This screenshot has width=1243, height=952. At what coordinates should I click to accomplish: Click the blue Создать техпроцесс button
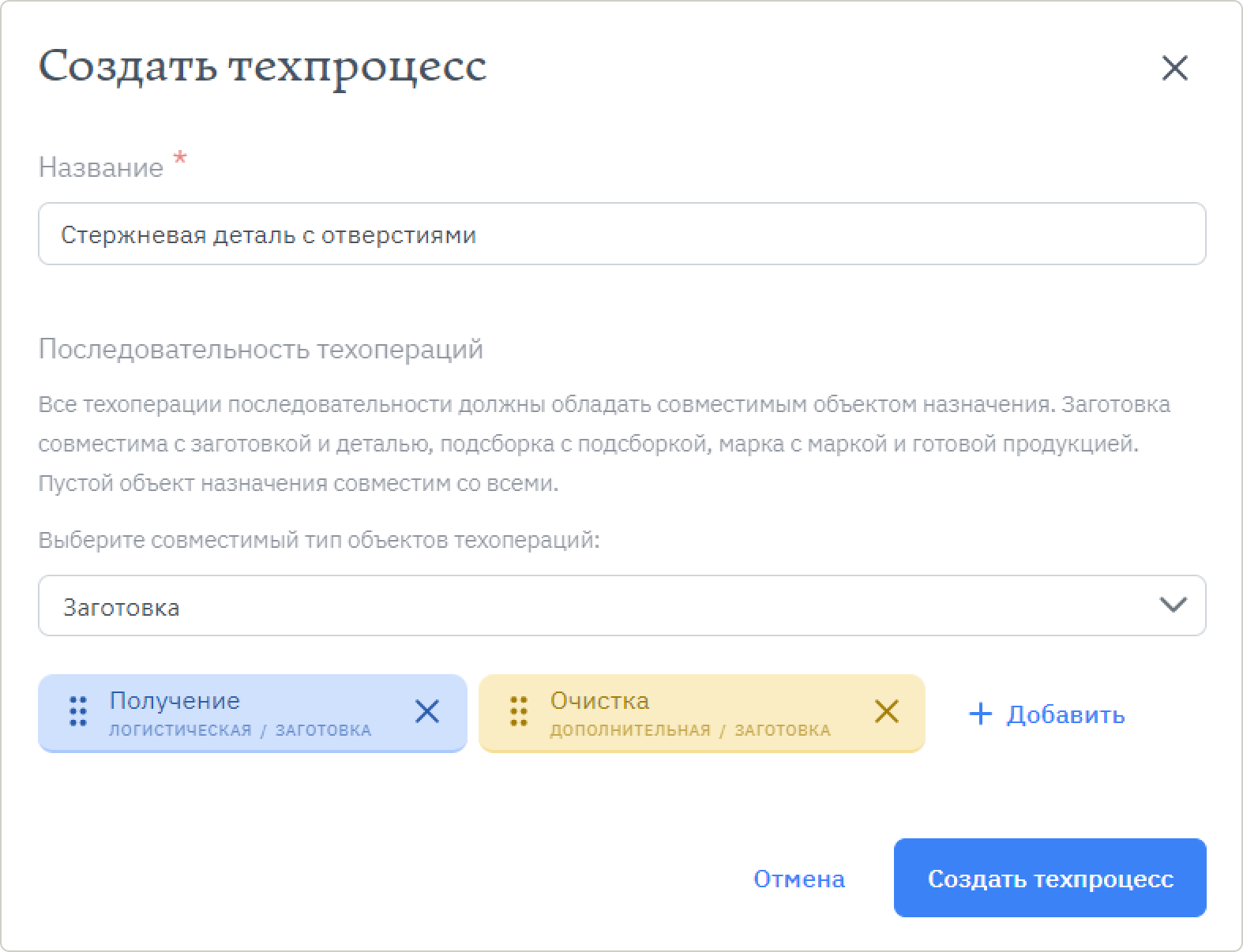pyautogui.click(x=1050, y=878)
